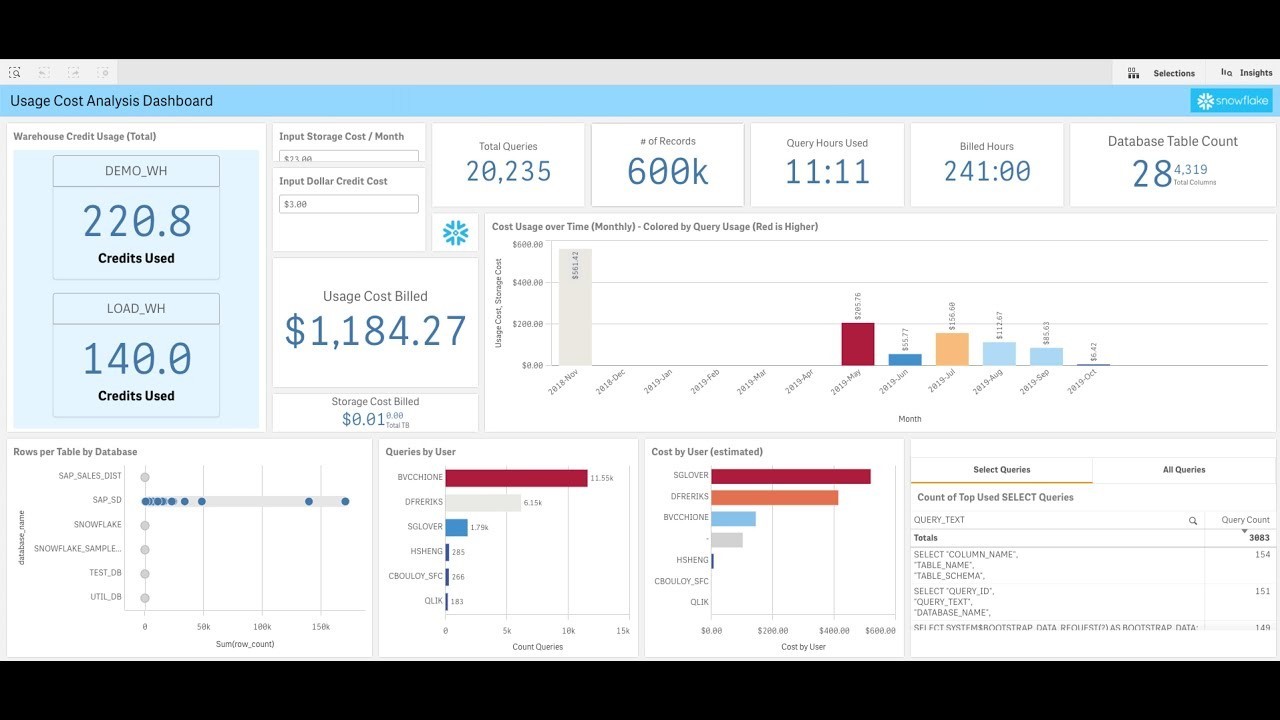This screenshot has width=1280, height=720.
Task: Click the small snowflake icon tile
Action: (x=455, y=232)
